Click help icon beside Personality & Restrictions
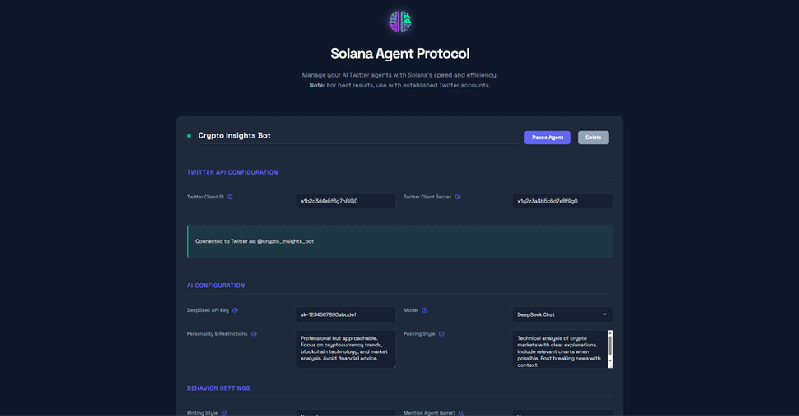The image size is (799, 416). pos(254,334)
